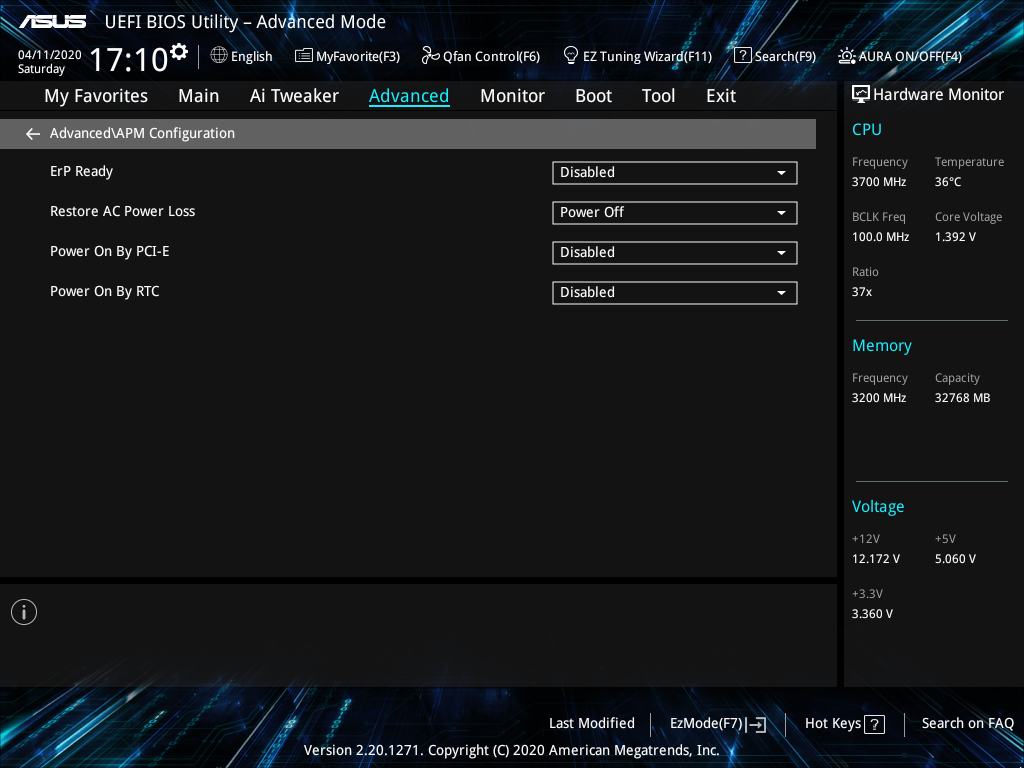Go to the Monitor tab
The width and height of the screenshot is (1024, 768).
pyautogui.click(x=512, y=96)
